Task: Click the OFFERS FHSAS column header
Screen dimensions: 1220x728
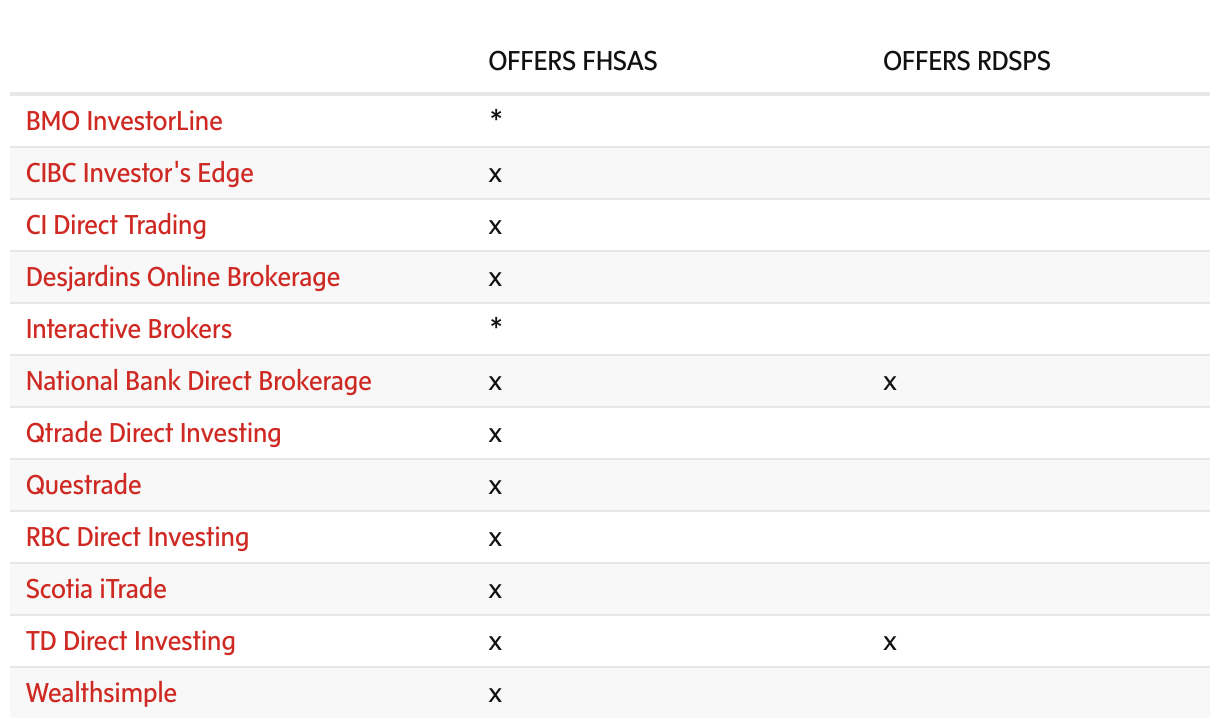Action: pos(573,62)
